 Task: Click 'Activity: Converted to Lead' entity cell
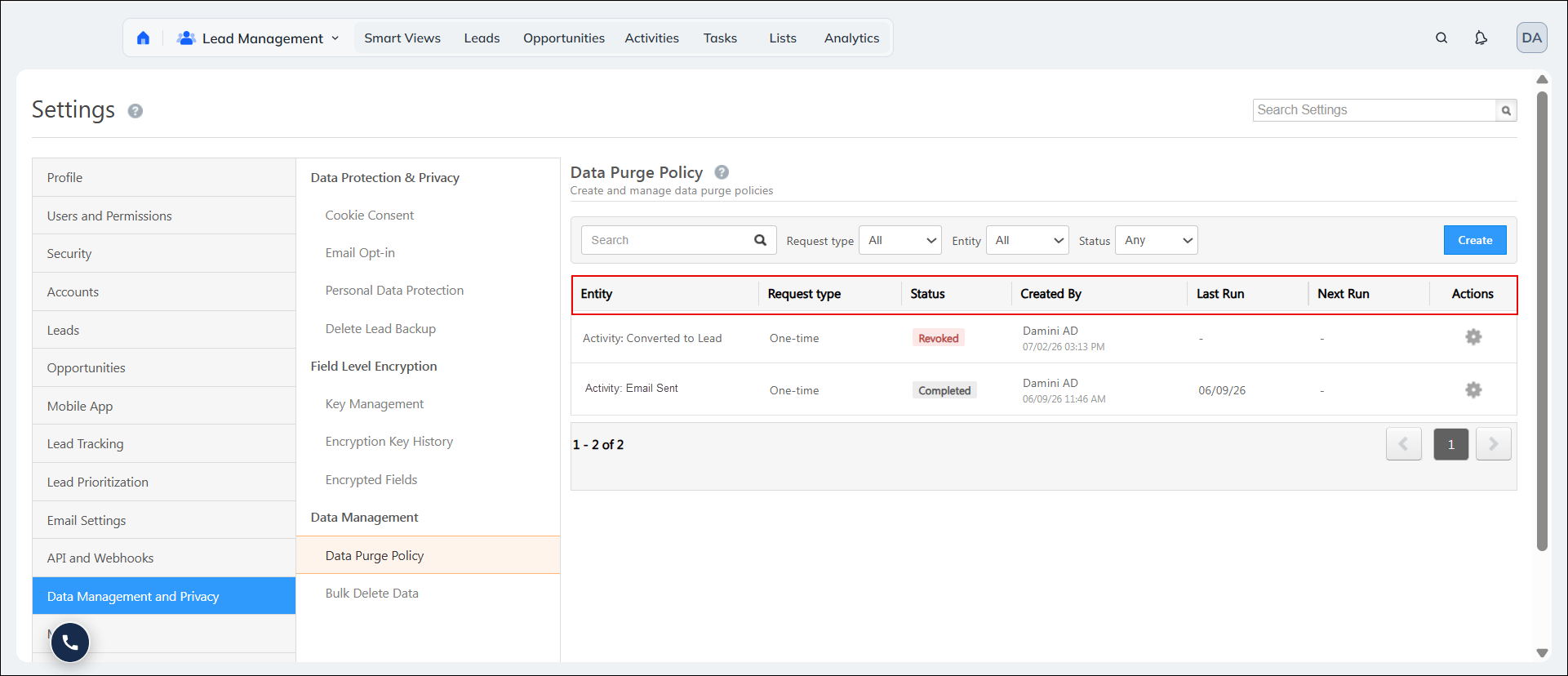coord(652,338)
